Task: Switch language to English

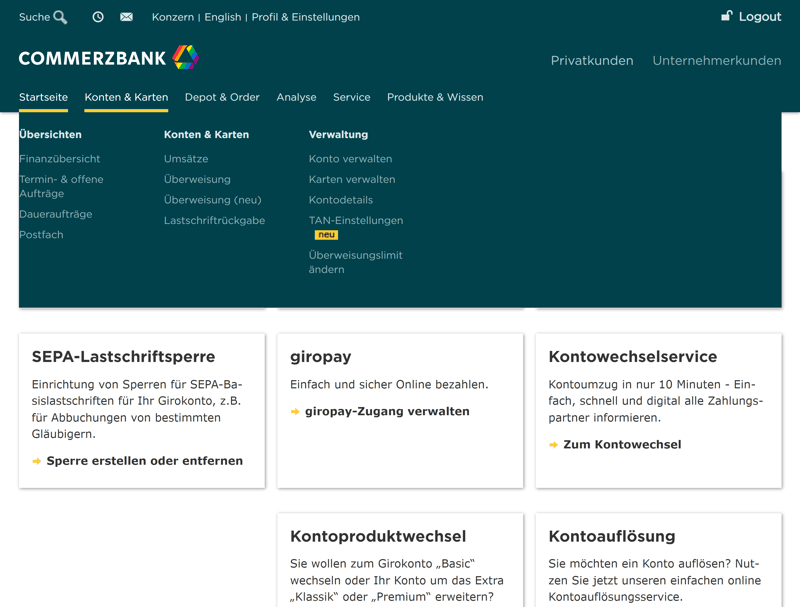Action: coord(222,17)
